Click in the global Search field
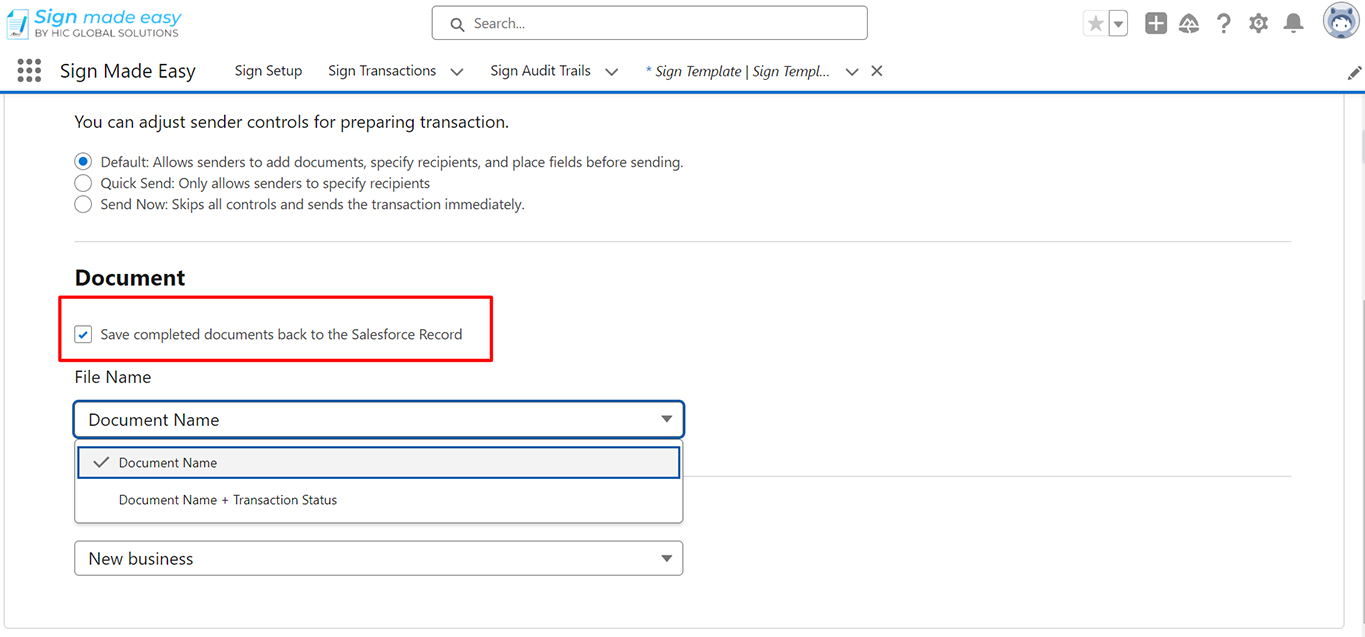This screenshot has height=637, width=1365. coord(650,23)
